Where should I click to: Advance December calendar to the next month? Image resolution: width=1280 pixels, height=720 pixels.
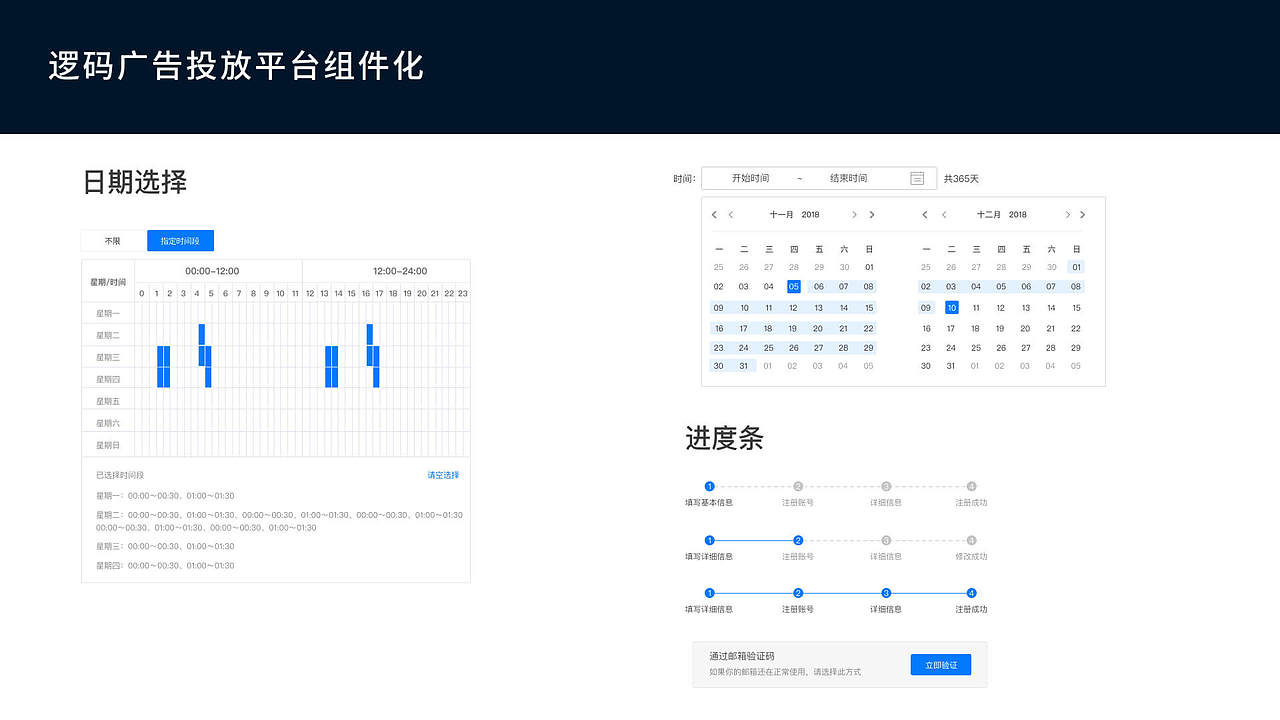pyautogui.click(x=1067, y=214)
